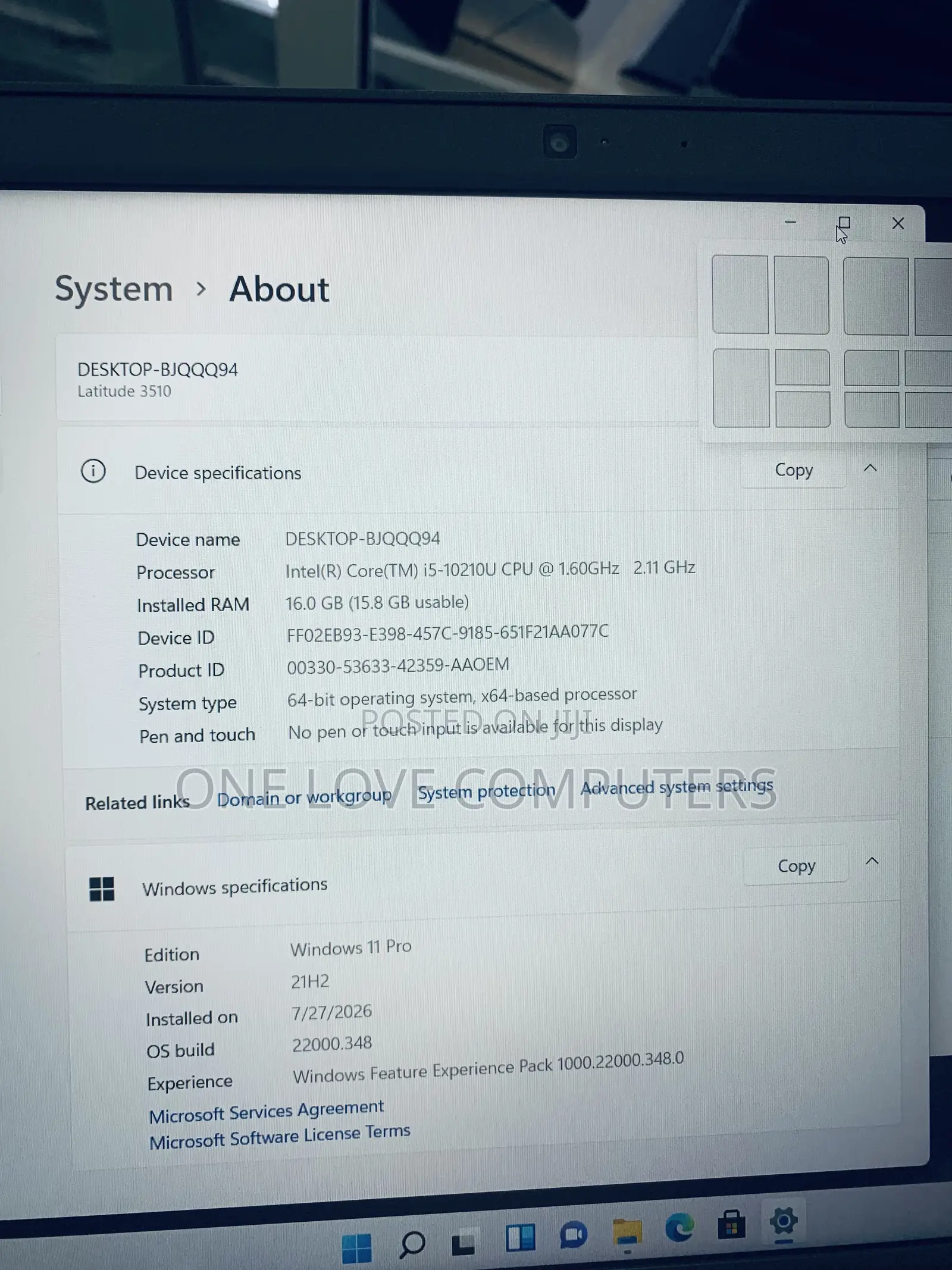Minimize the Settings window

click(x=790, y=222)
